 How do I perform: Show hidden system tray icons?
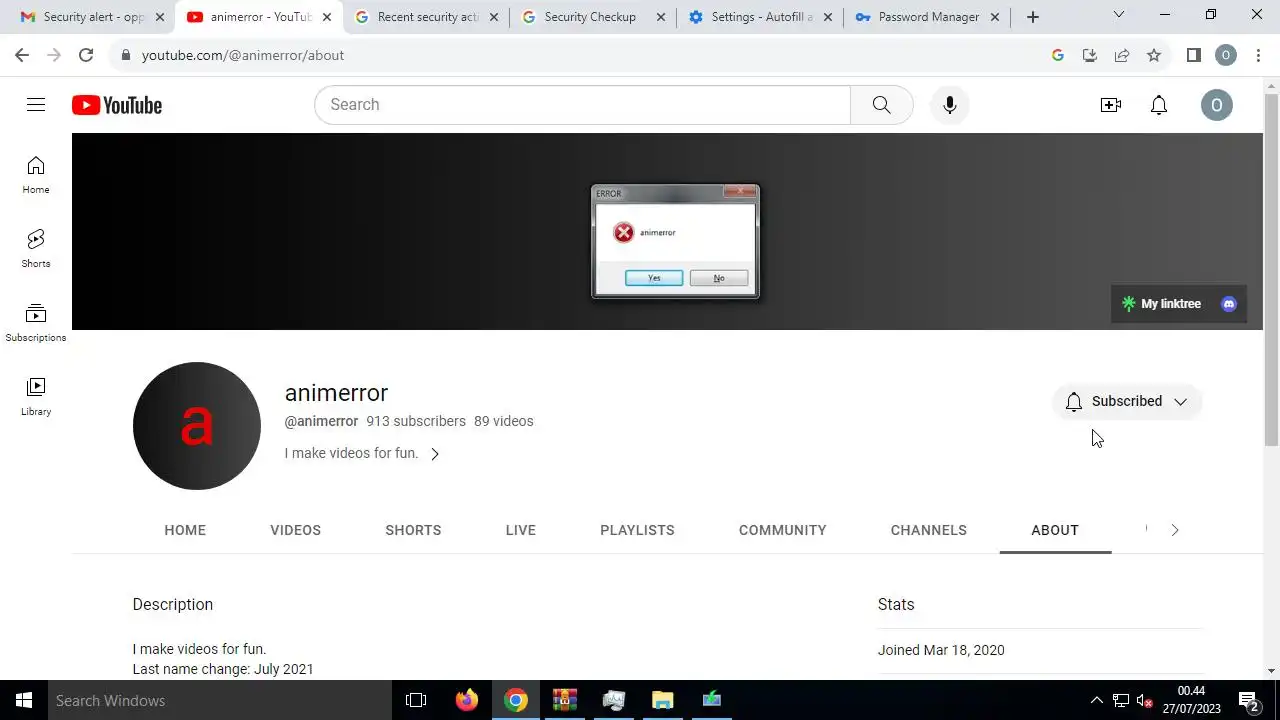(1097, 701)
